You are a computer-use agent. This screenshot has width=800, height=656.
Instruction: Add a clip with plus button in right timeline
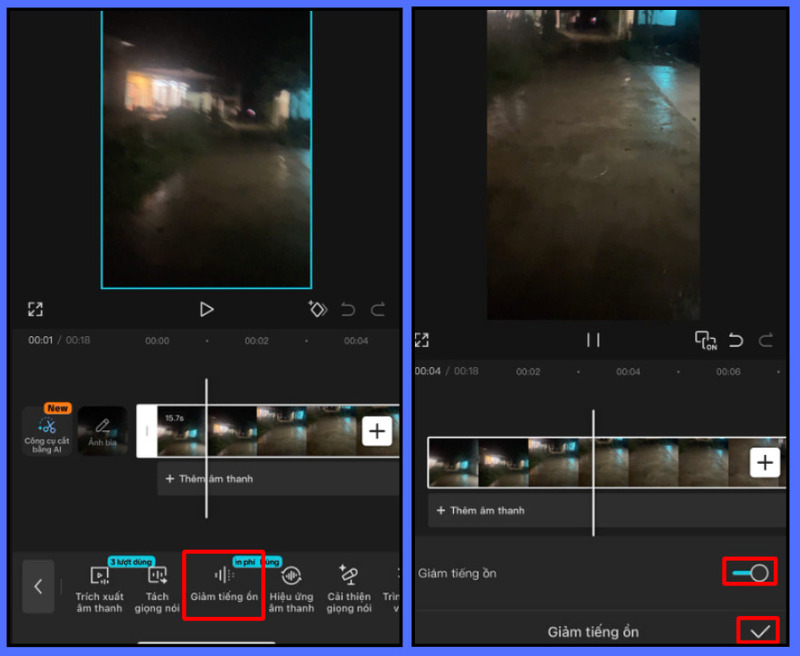coord(765,462)
